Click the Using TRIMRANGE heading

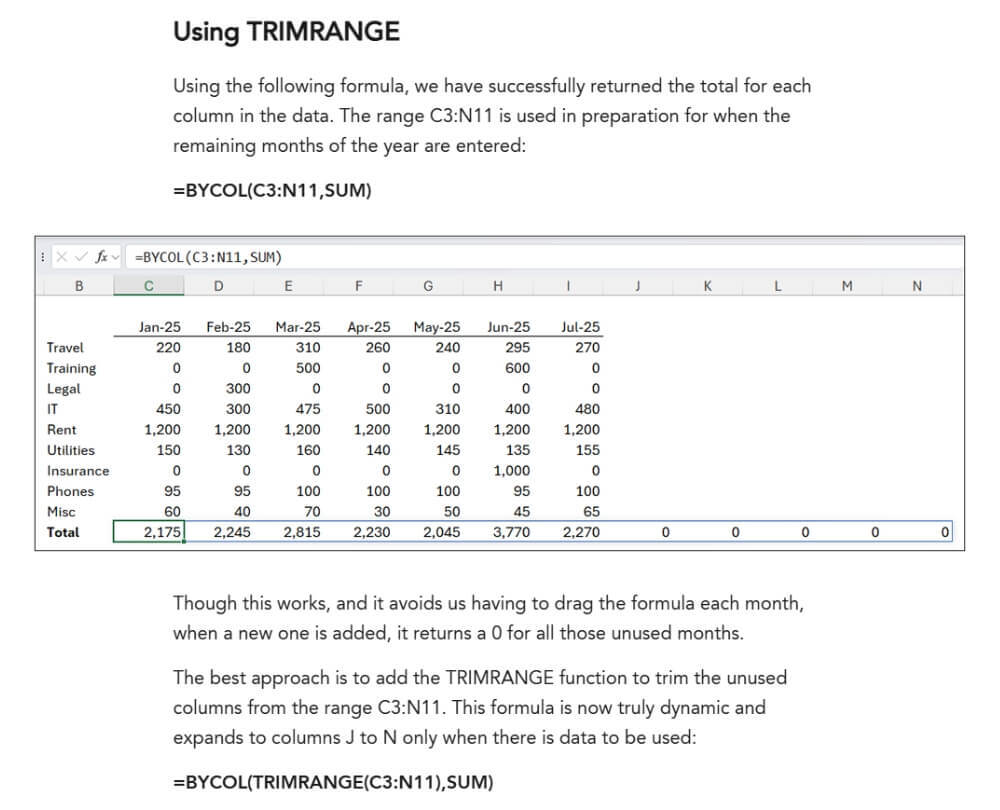click(286, 32)
